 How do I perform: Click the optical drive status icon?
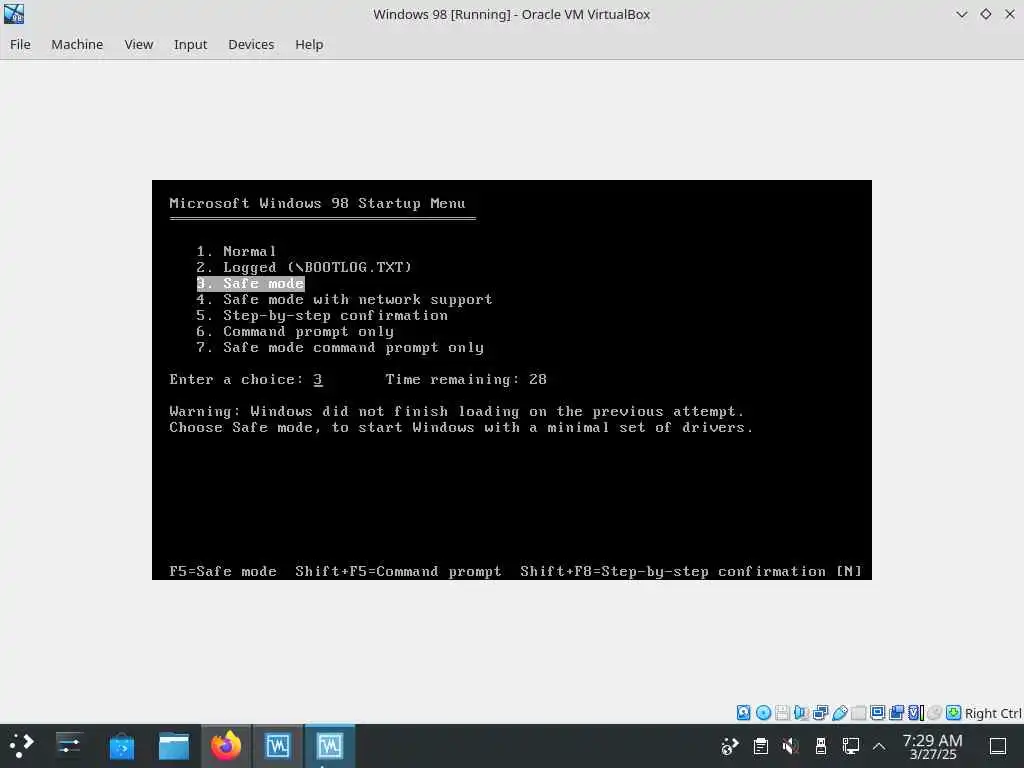click(763, 712)
